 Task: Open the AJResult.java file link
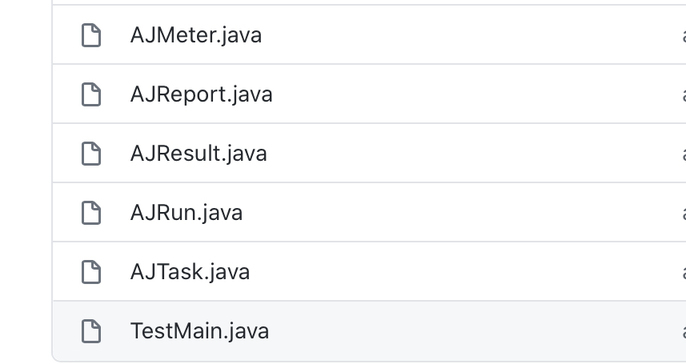[x=199, y=154]
